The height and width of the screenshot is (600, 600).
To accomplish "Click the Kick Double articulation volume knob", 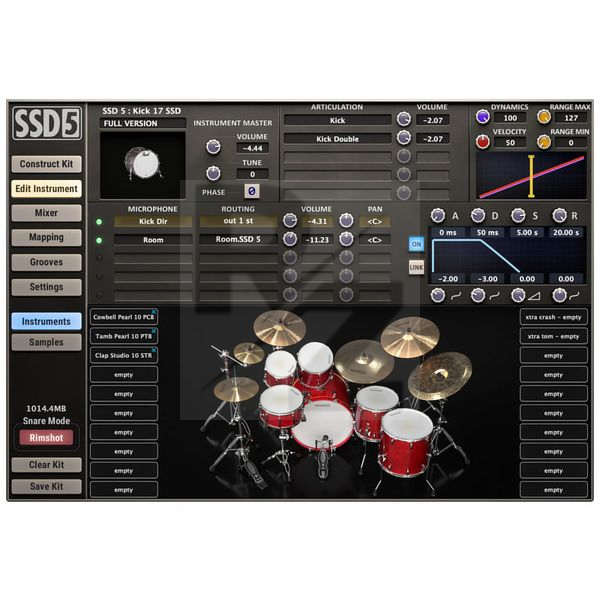I will click(x=404, y=138).
